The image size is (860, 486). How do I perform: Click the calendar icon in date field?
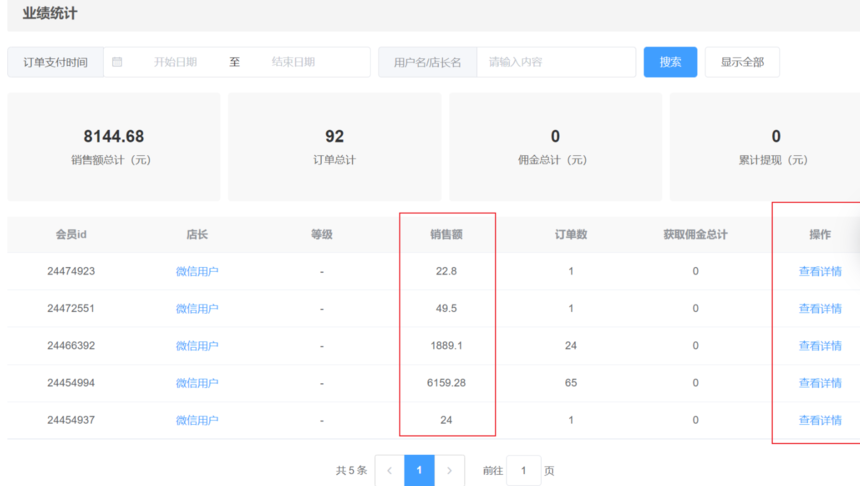(x=117, y=62)
